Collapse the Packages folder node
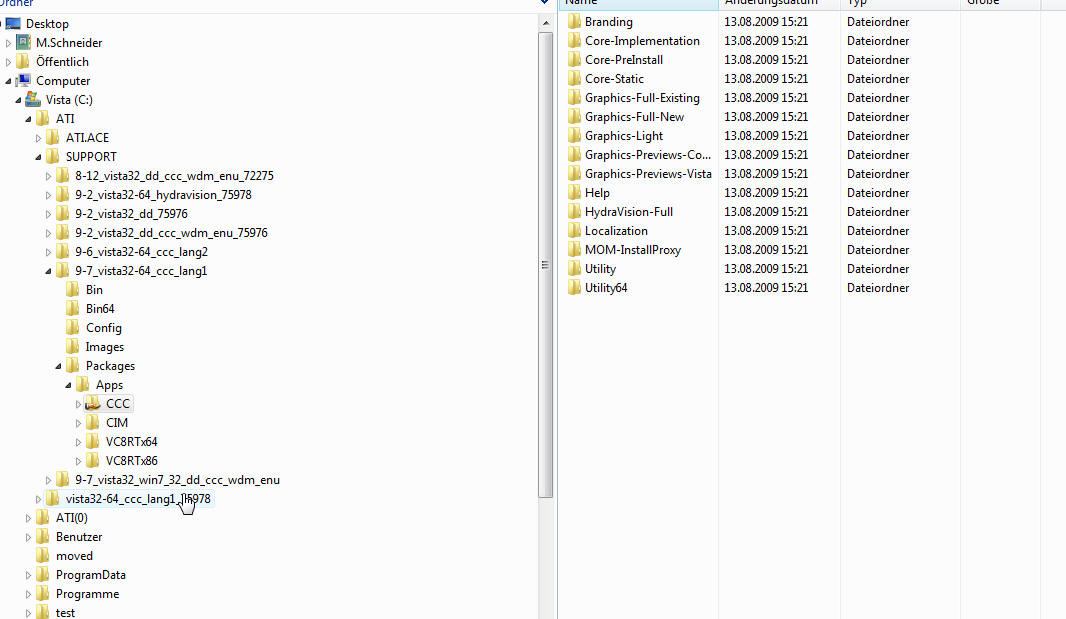This screenshot has height=619, width=1066. pyautogui.click(x=58, y=366)
